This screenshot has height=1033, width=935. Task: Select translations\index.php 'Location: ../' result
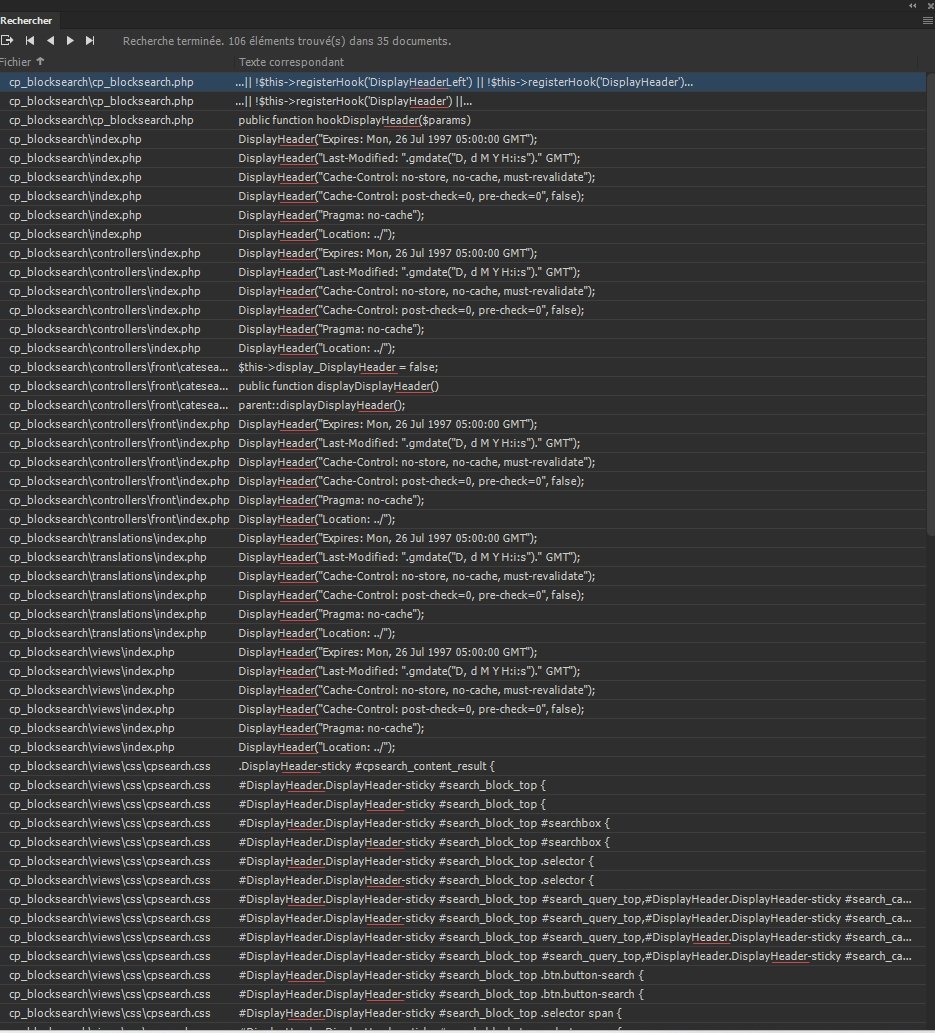463,634
